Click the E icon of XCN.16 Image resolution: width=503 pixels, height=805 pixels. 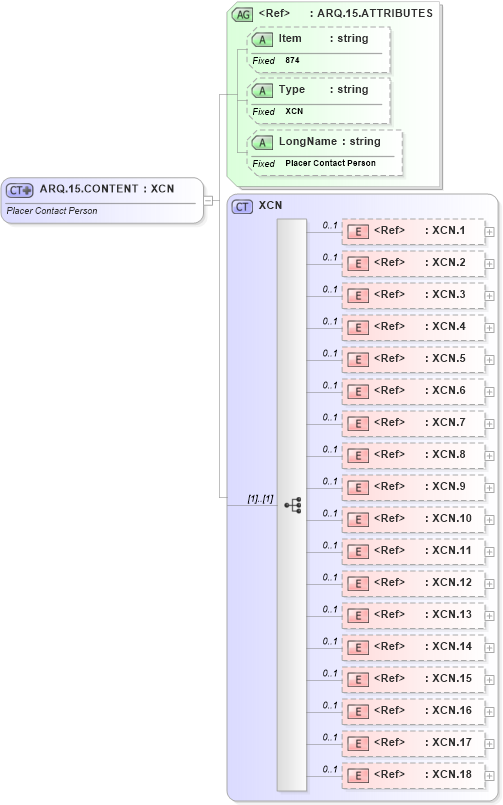[358, 712]
